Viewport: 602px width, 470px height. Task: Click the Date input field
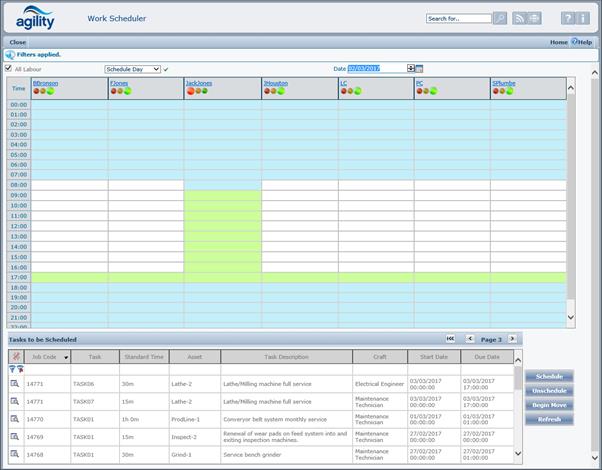377,68
